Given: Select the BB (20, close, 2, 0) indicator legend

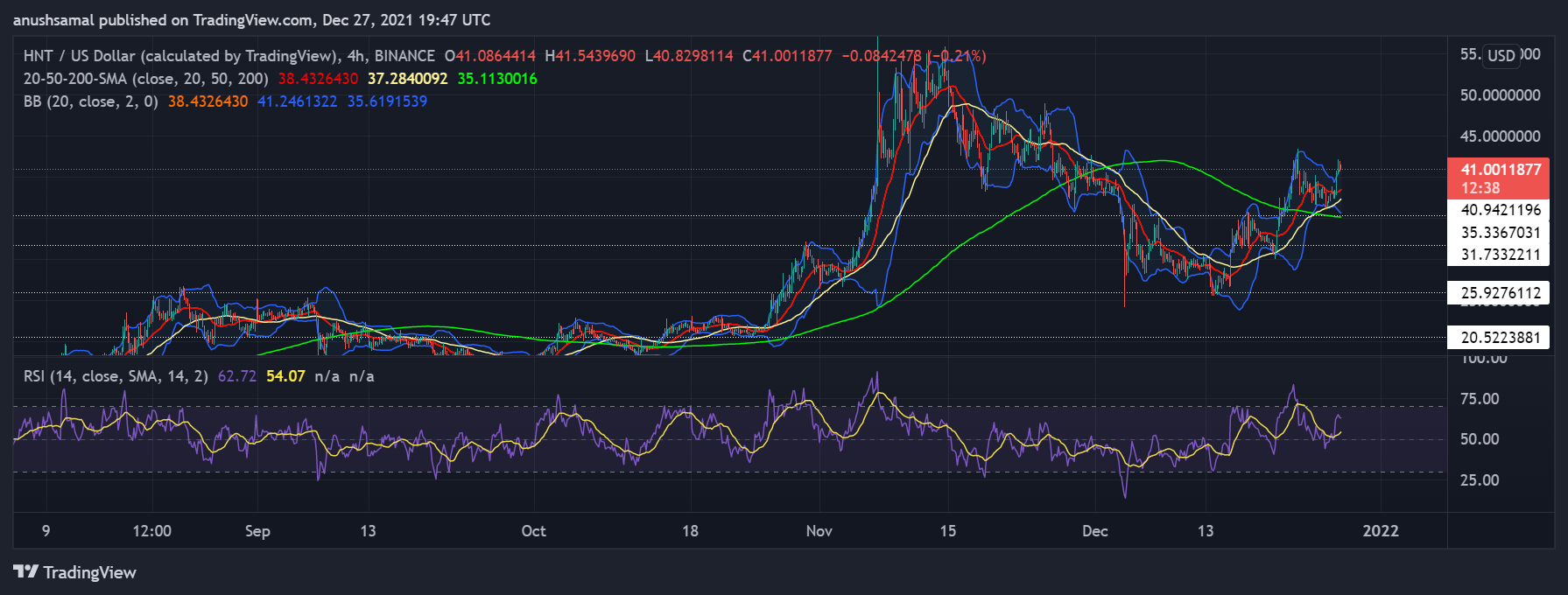Looking at the screenshot, I should [90, 101].
